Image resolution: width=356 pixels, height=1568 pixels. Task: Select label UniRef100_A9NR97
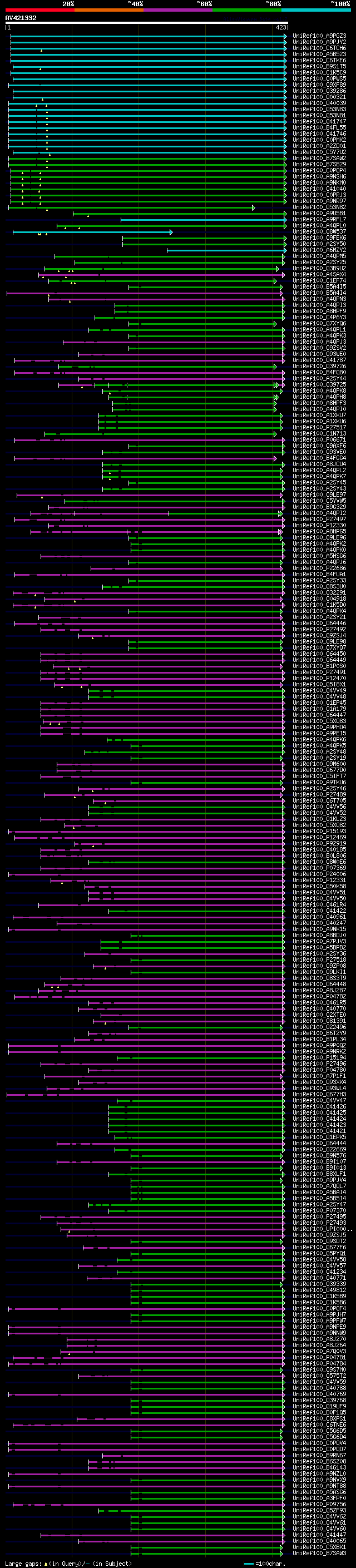(x=319, y=201)
